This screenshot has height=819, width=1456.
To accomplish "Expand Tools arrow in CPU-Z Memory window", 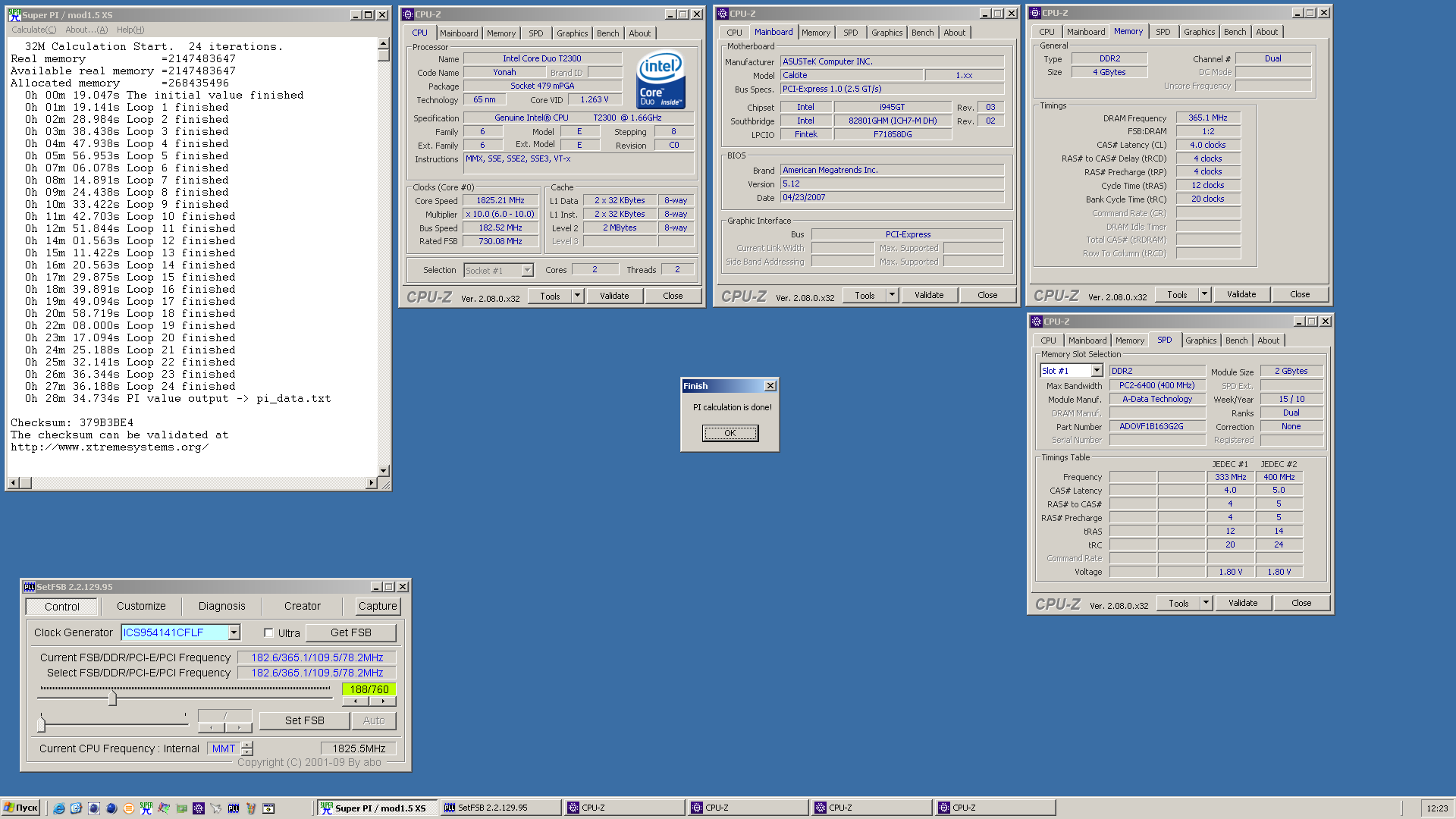I will (x=1205, y=294).
